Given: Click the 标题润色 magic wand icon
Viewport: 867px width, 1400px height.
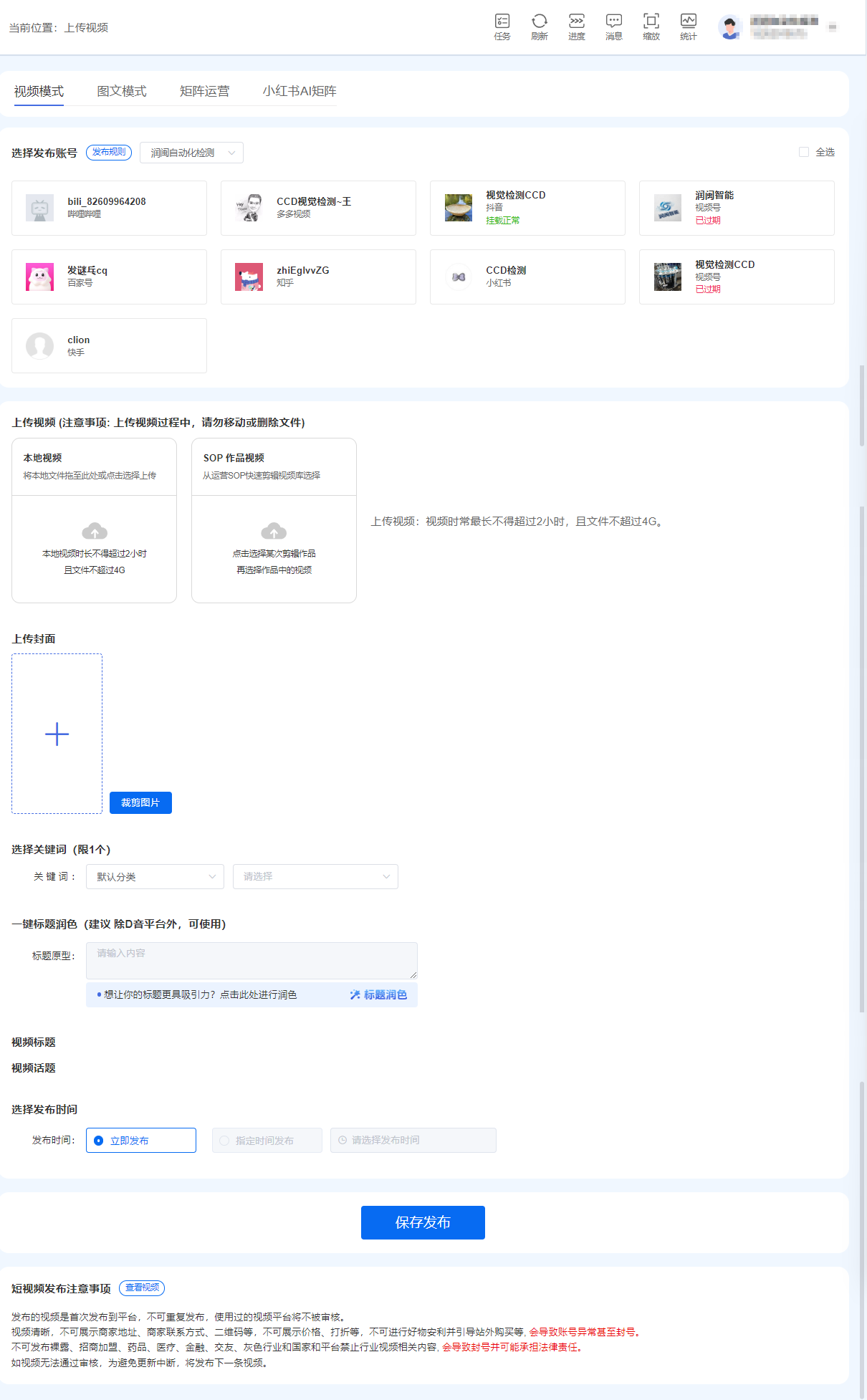Looking at the screenshot, I should pos(355,994).
